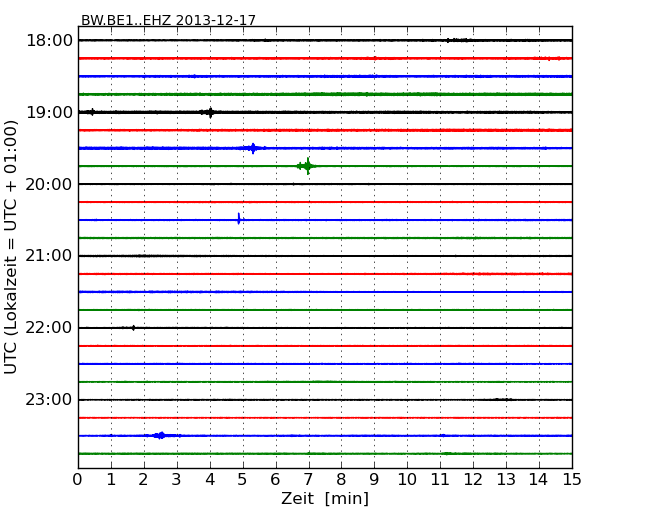
Task: Click x-axis tick label 6
Action: pos(276,480)
